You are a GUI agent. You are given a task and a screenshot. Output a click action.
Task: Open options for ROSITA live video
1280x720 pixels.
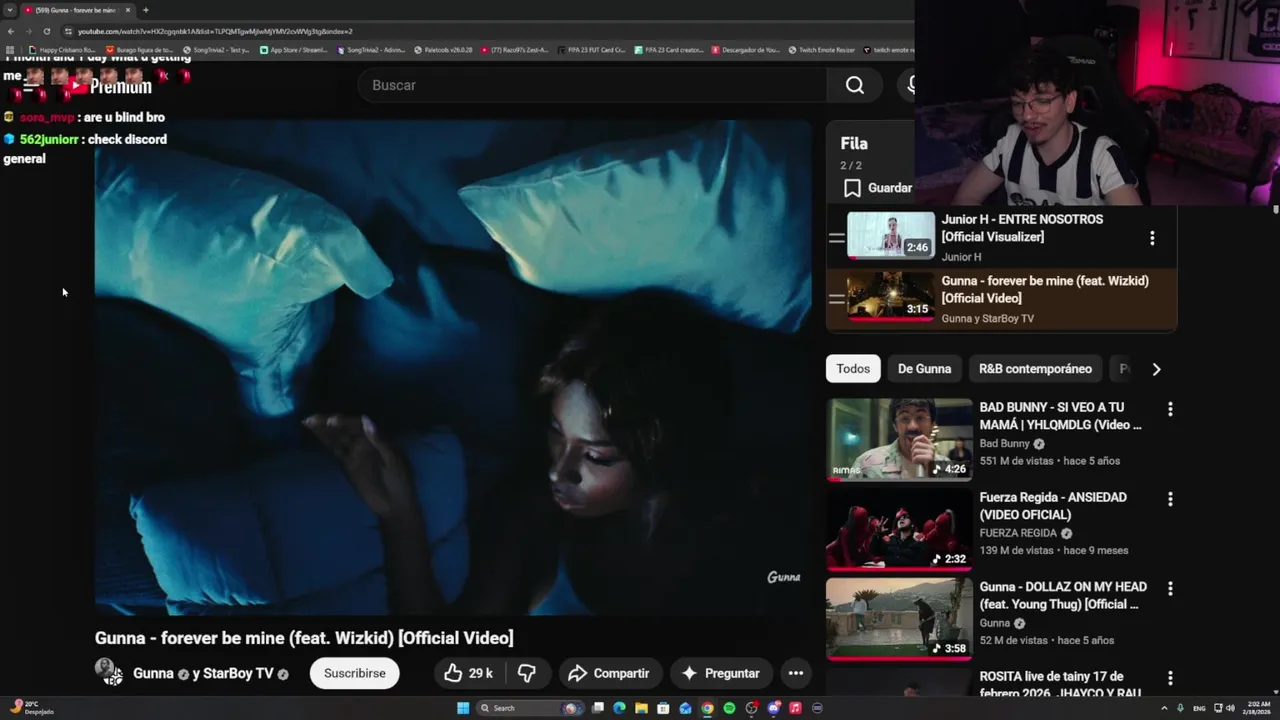click(x=1170, y=678)
